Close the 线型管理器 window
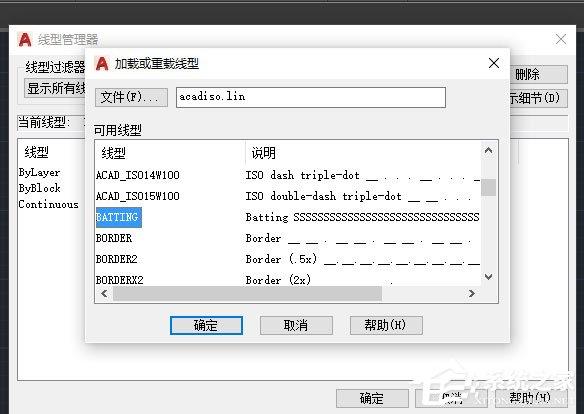Screen dimensions: 584x414 (561, 39)
